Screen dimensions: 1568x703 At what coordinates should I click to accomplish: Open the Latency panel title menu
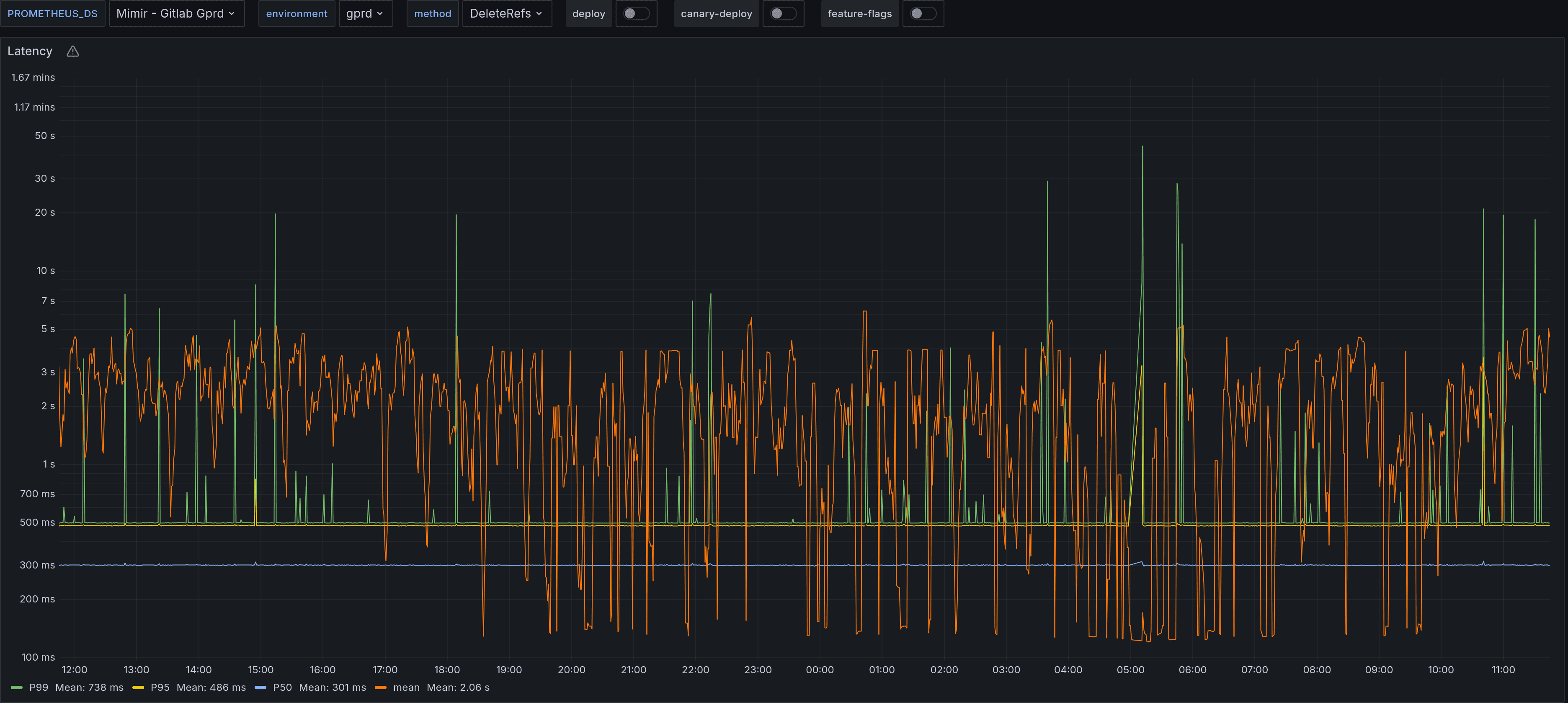pyautogui.click(x=30, y=51)
